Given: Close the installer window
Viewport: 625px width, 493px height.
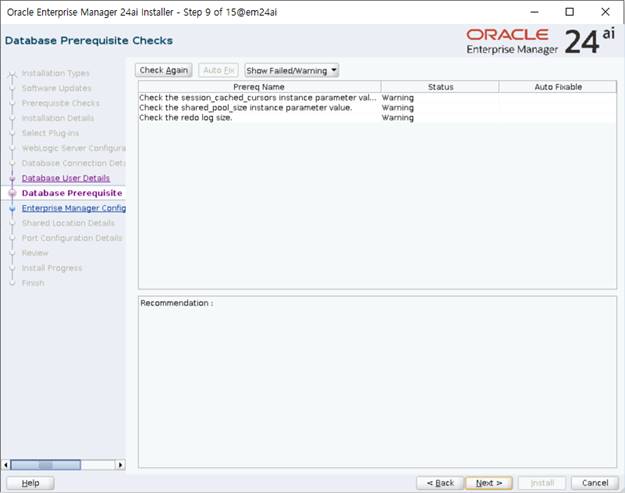Looking at the screenshot, I should point(605,12).
